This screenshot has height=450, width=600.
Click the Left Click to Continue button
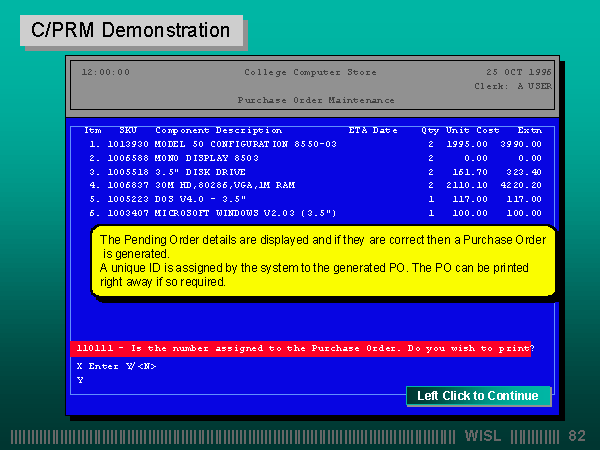point(478,396)
